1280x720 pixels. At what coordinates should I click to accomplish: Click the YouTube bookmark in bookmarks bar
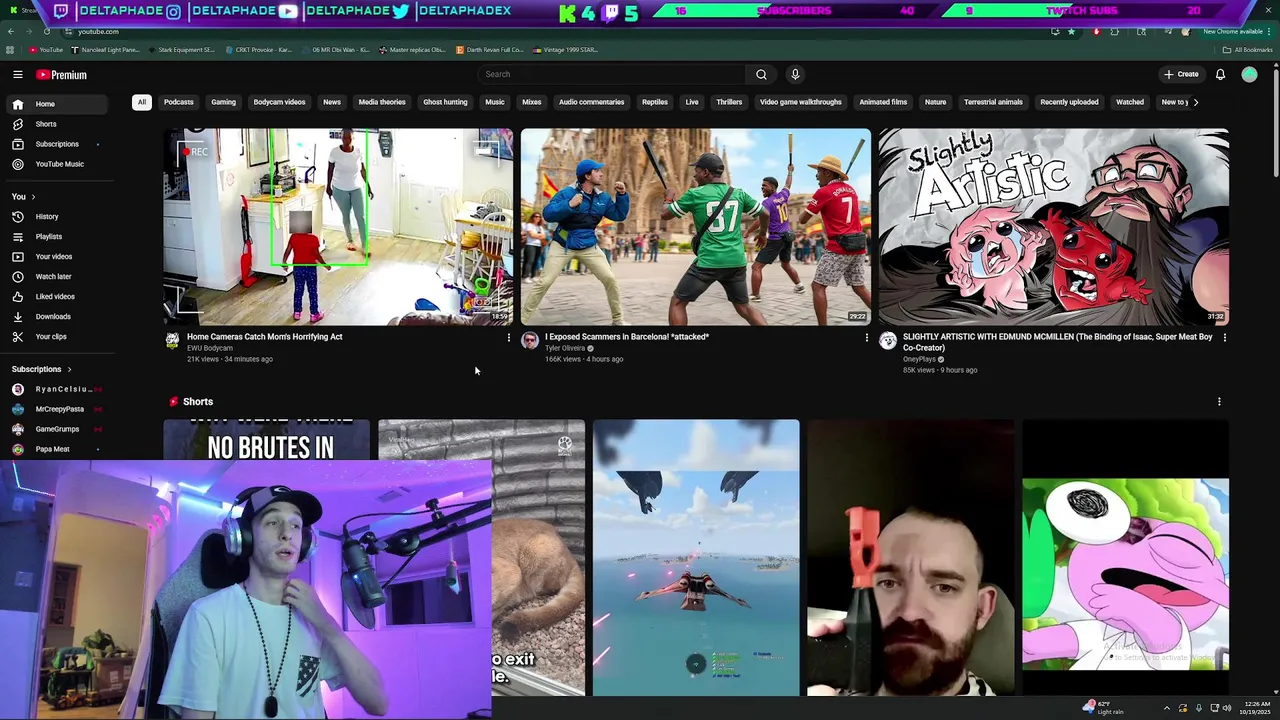click(46, 50)
